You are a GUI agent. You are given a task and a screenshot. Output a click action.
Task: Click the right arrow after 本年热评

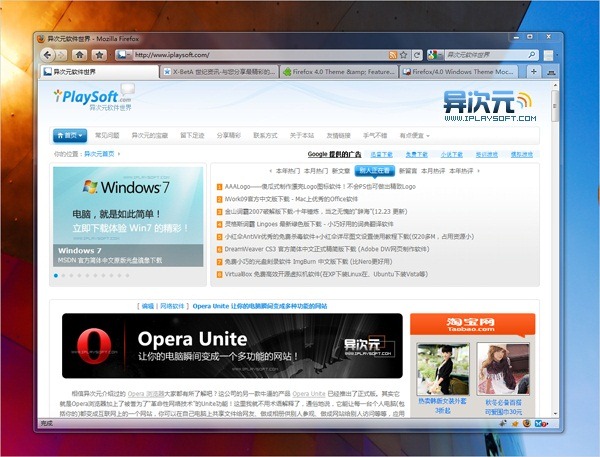coord(479,171)
